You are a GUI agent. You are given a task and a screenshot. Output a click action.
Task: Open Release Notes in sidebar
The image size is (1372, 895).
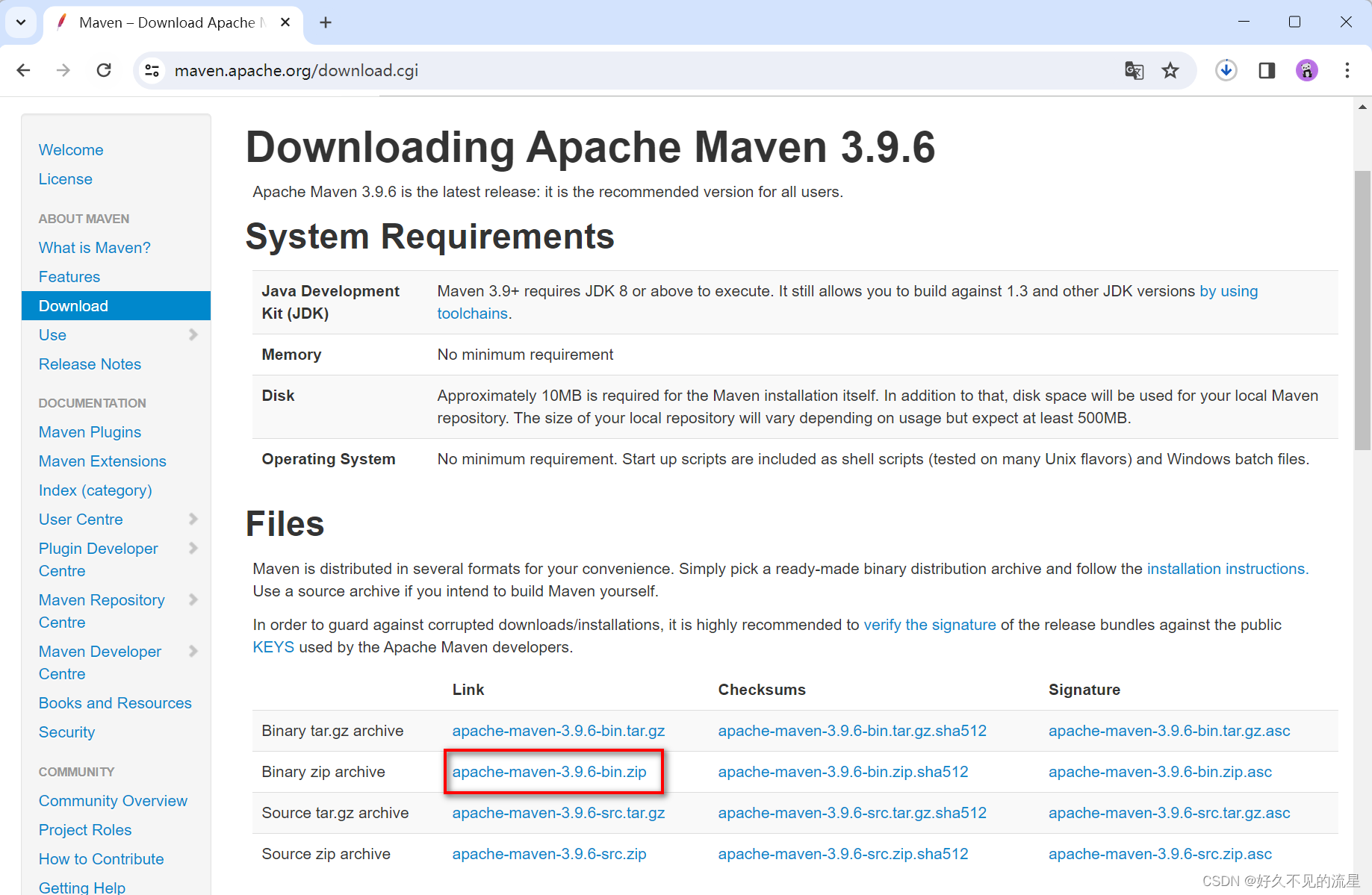90,364
